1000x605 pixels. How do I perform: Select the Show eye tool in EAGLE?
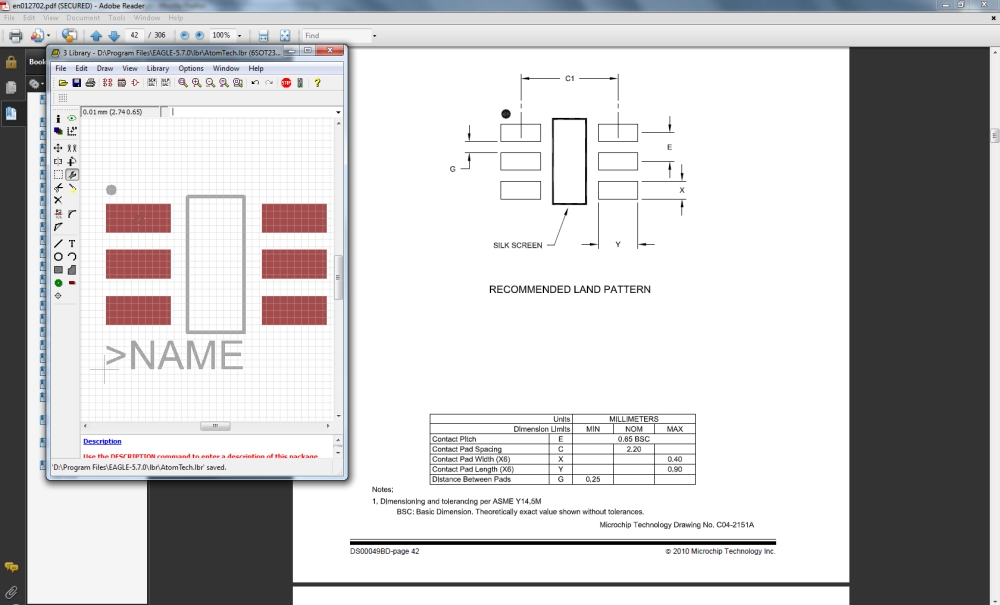coord(72,119)
